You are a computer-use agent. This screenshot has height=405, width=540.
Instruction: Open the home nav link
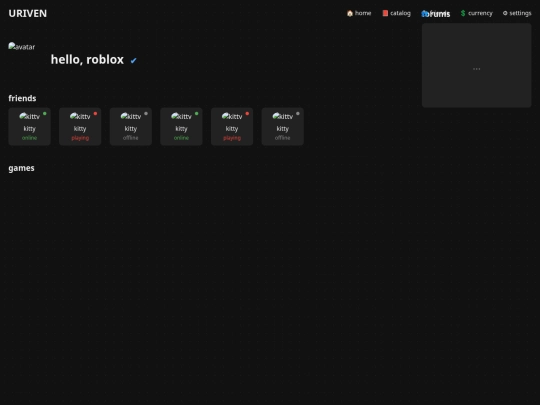click(359, 13)
